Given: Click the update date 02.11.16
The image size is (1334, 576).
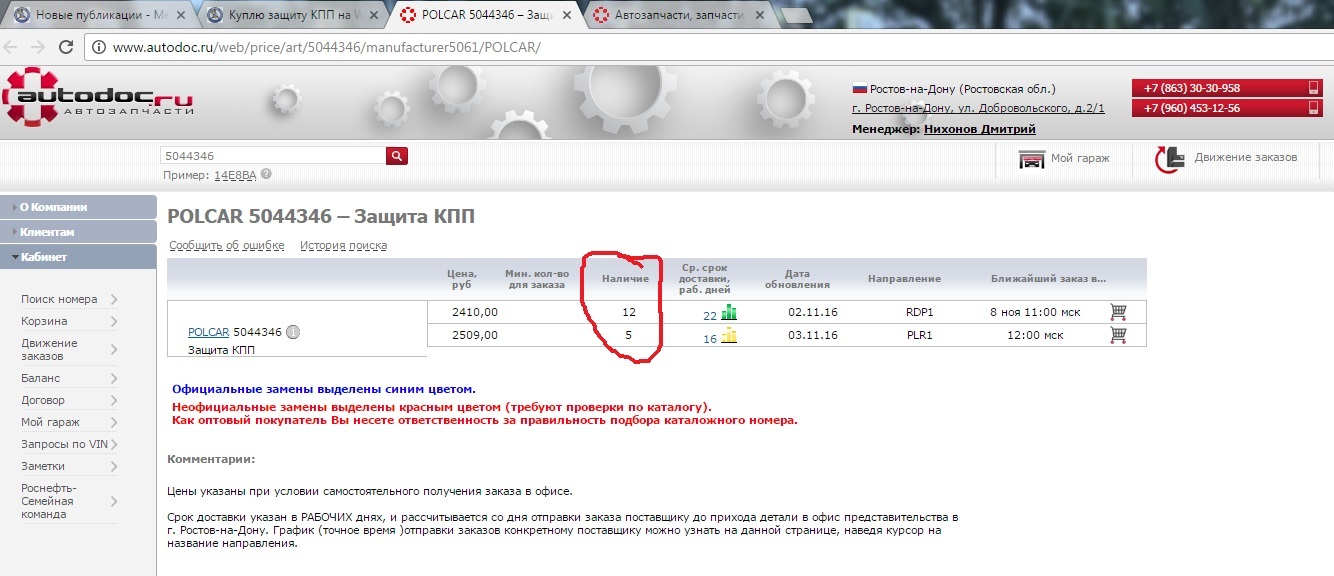Looking at the screenshot, I should pos(813,312).
